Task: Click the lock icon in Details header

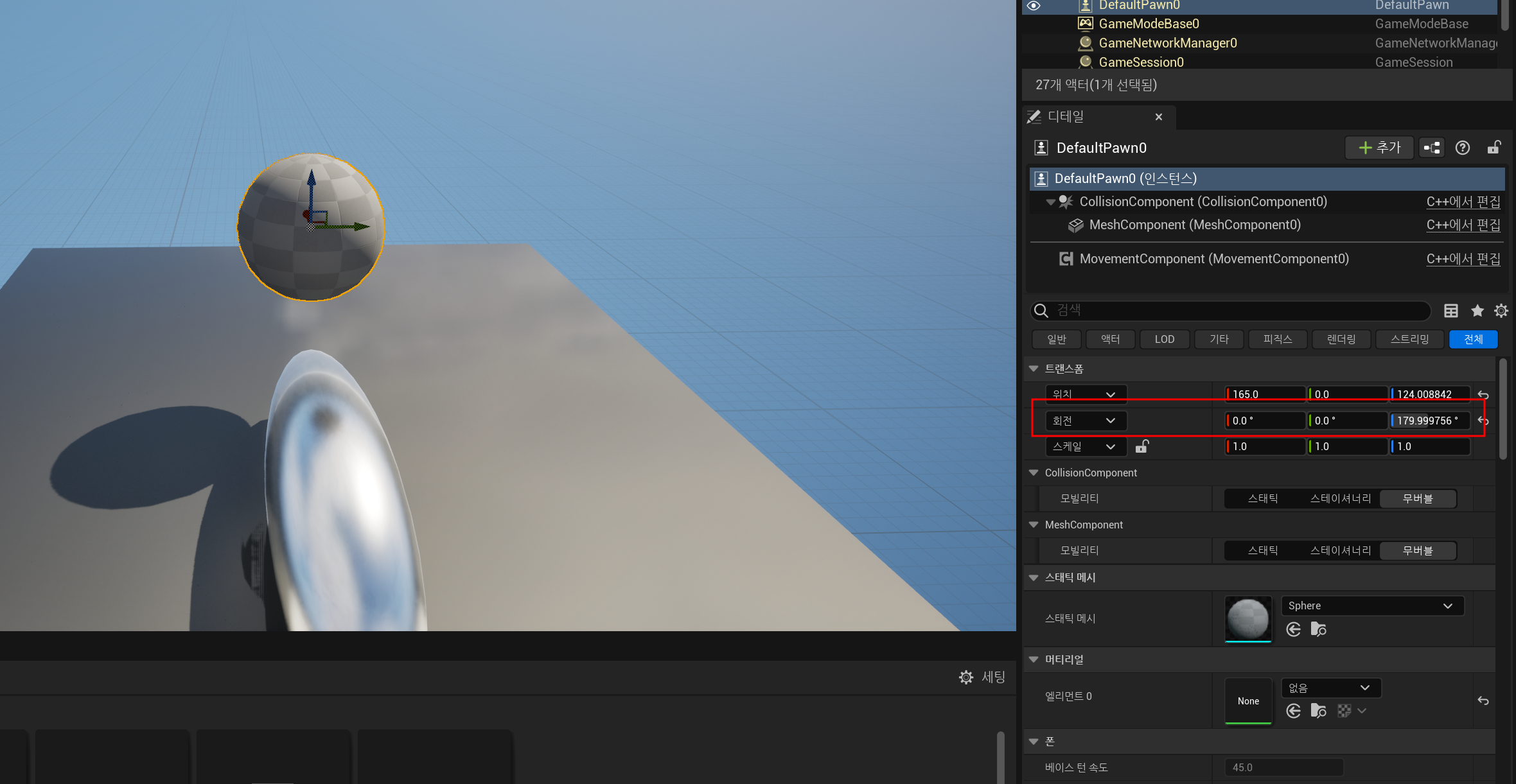Action: 1494,148
